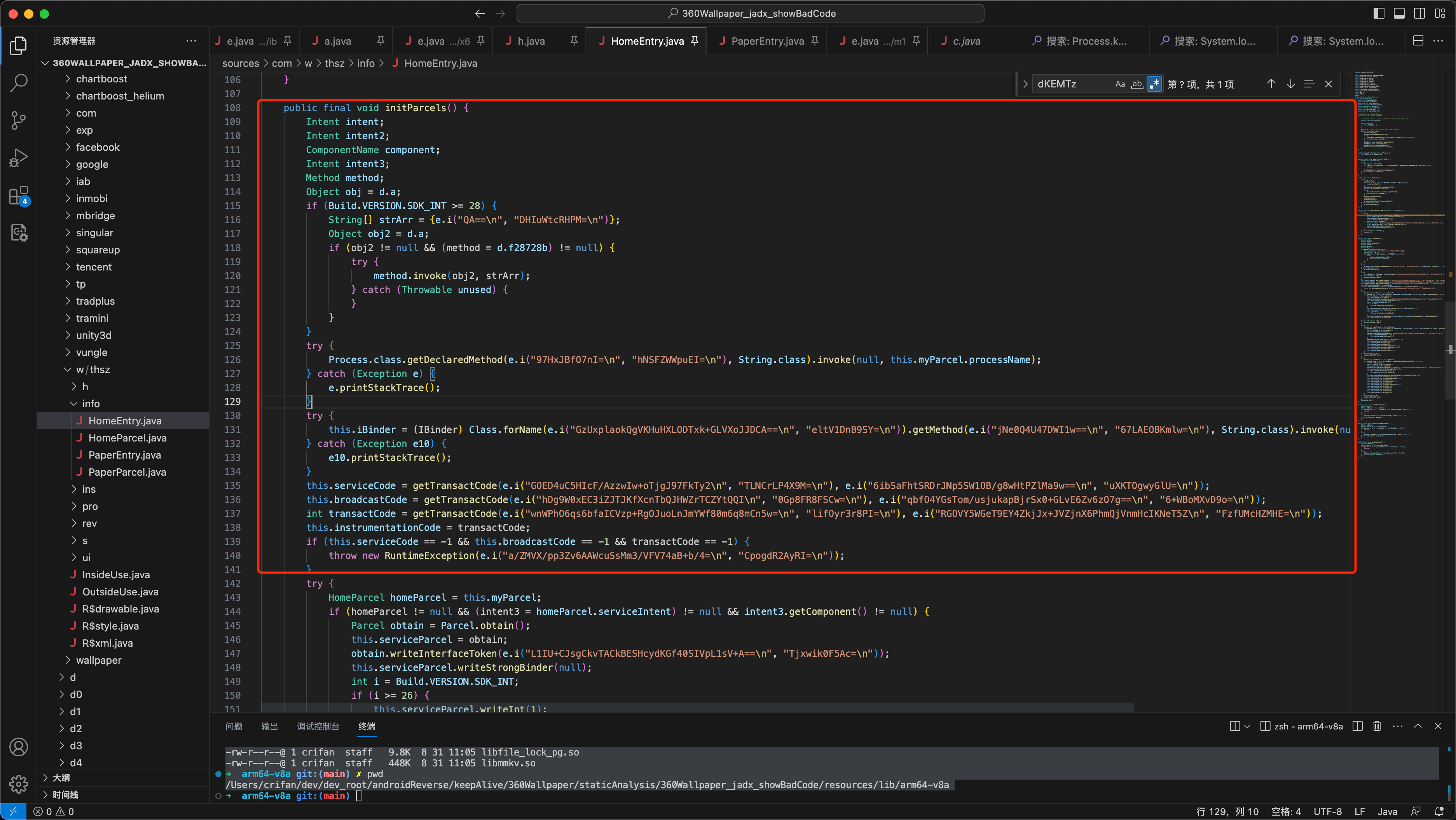Click the Accounts icon in activity bar
Viewport: 1456px width, 820px height.
[x=19, y=747]
